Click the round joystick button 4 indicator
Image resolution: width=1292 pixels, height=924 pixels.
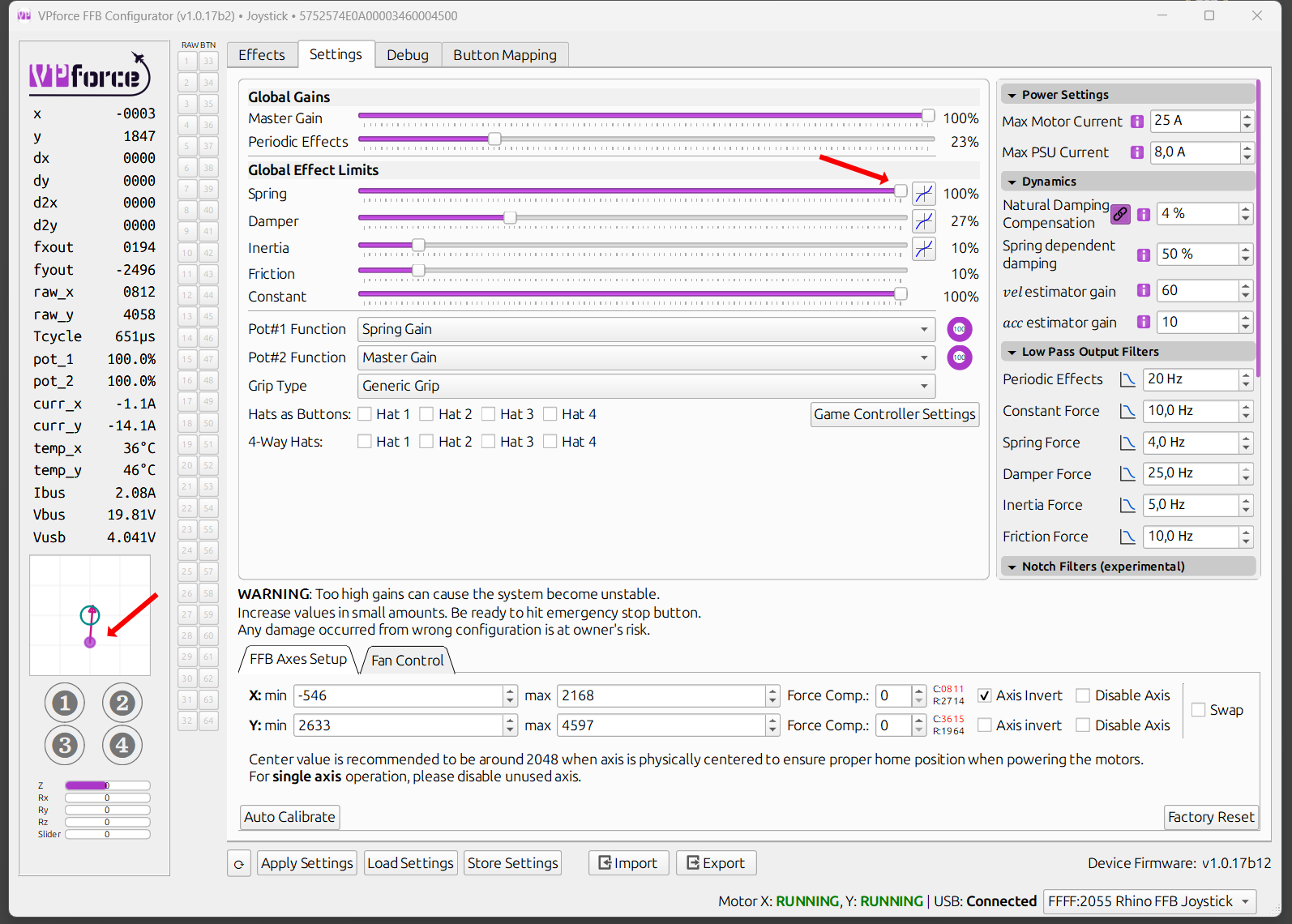(122, 745)
